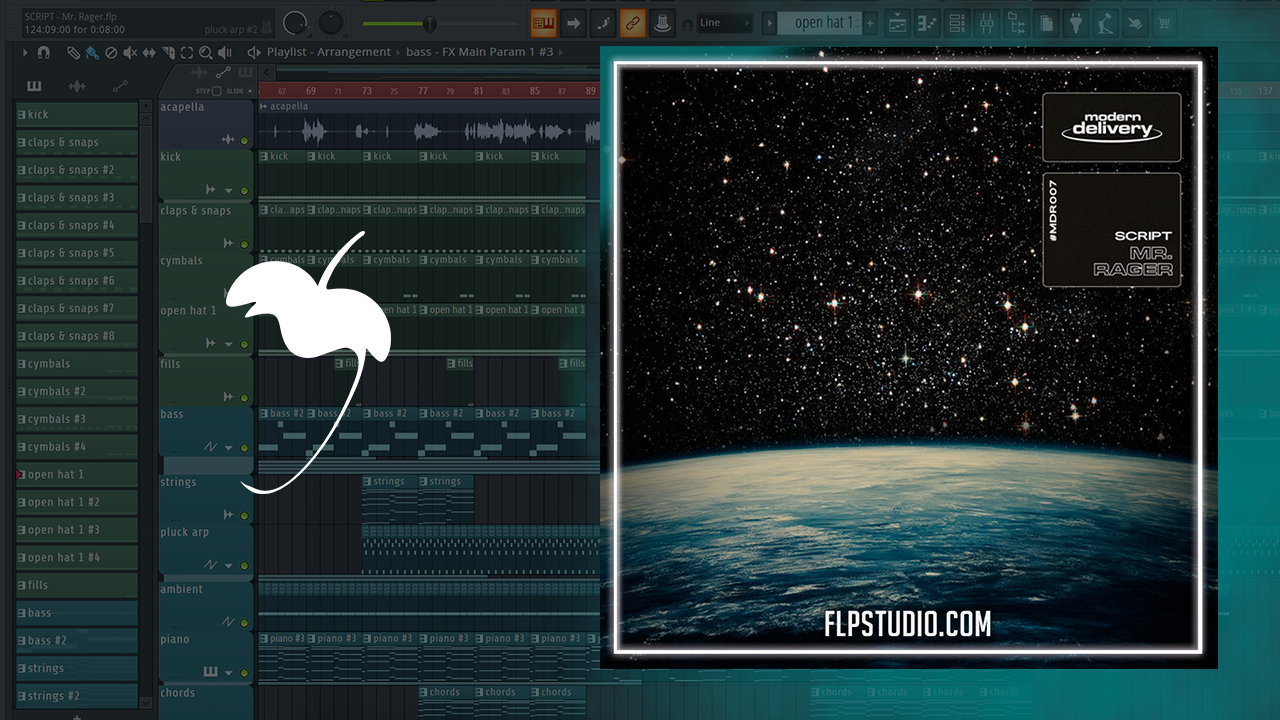Open the plugin database plug icon
Viewport: 1280px width, 720px height.
[1076, 22]
